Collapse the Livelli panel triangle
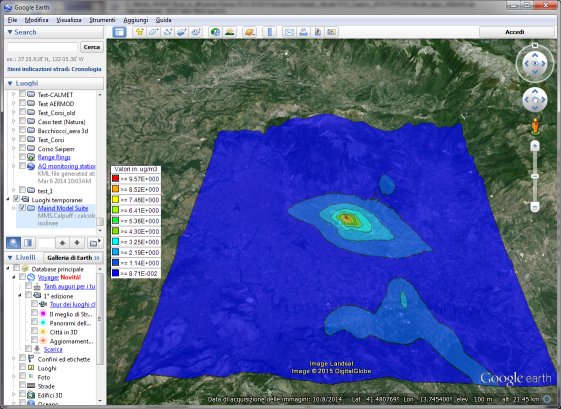Image resolution: width=561 pixels, height=409 pixels. pos(10,258)
